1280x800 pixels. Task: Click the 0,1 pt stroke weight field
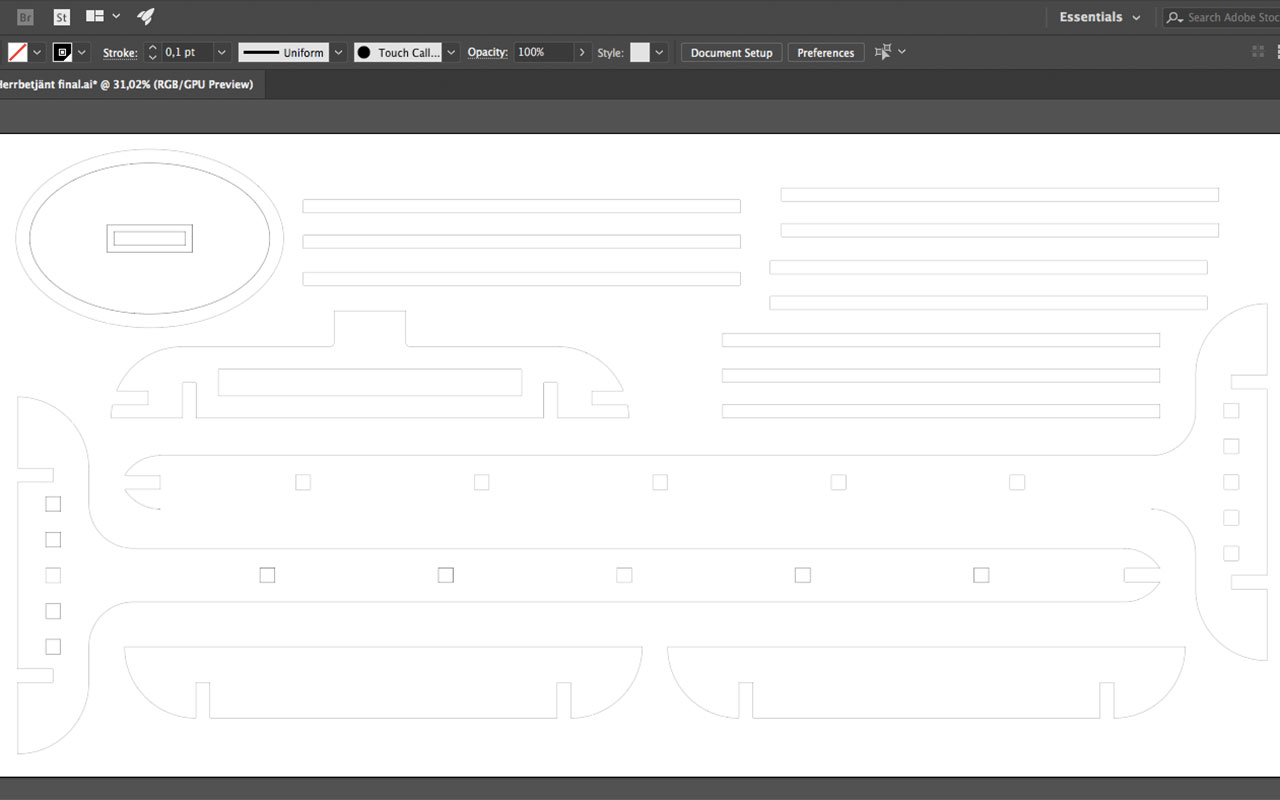coord(186,52)
